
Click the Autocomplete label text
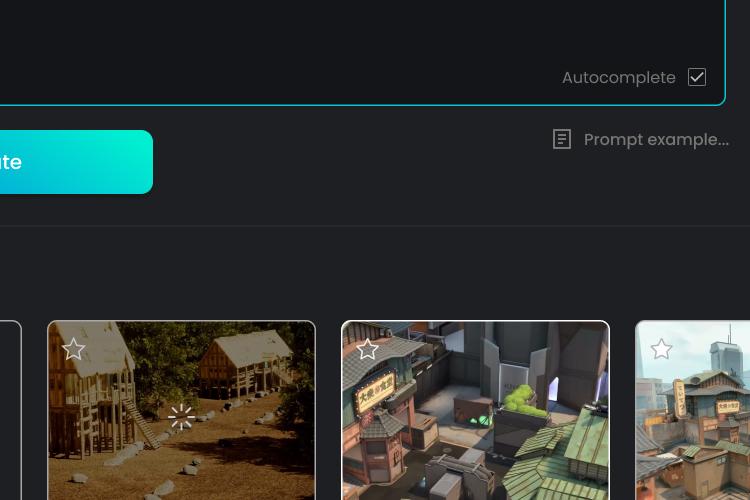pyautogui.click(x=618, y=78)
